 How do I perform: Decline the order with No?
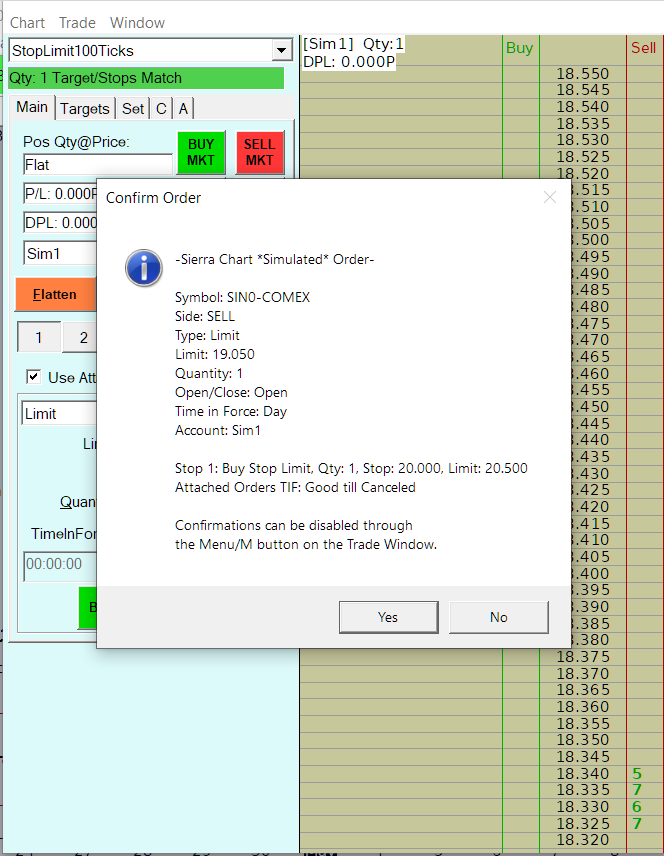(x=499, y=617)
